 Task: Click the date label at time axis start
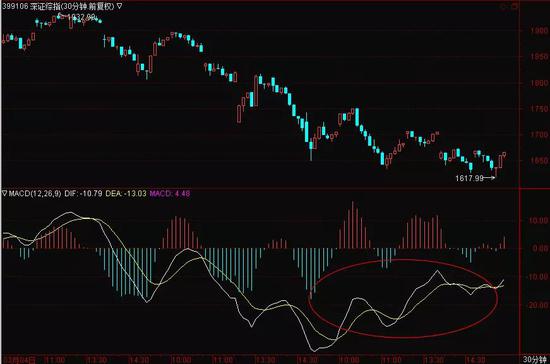pyautogui.click(x=19, y=360)
